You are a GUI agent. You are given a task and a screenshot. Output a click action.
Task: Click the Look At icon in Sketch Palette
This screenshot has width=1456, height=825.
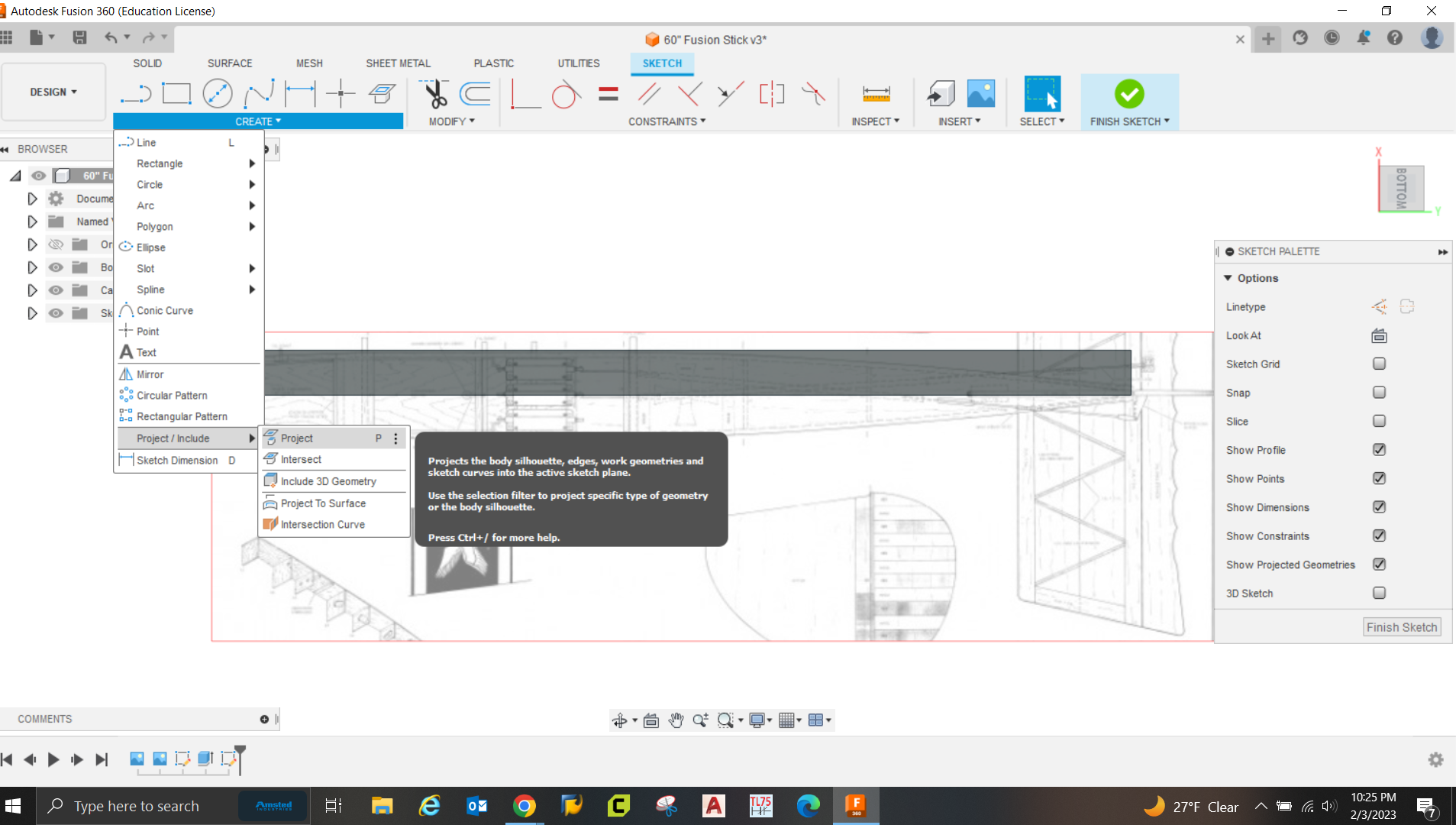[x=1378, y=335]
